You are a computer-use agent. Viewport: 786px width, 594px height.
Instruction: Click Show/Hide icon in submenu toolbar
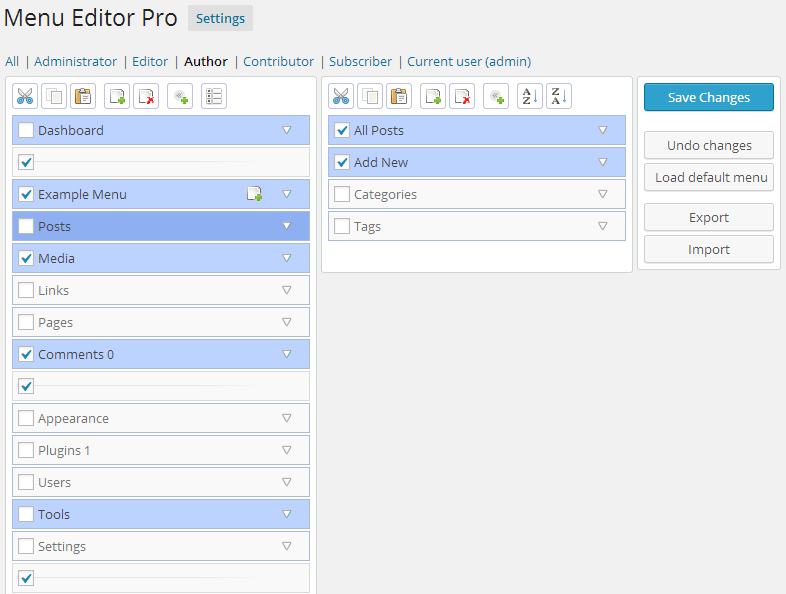click(496, 96)
